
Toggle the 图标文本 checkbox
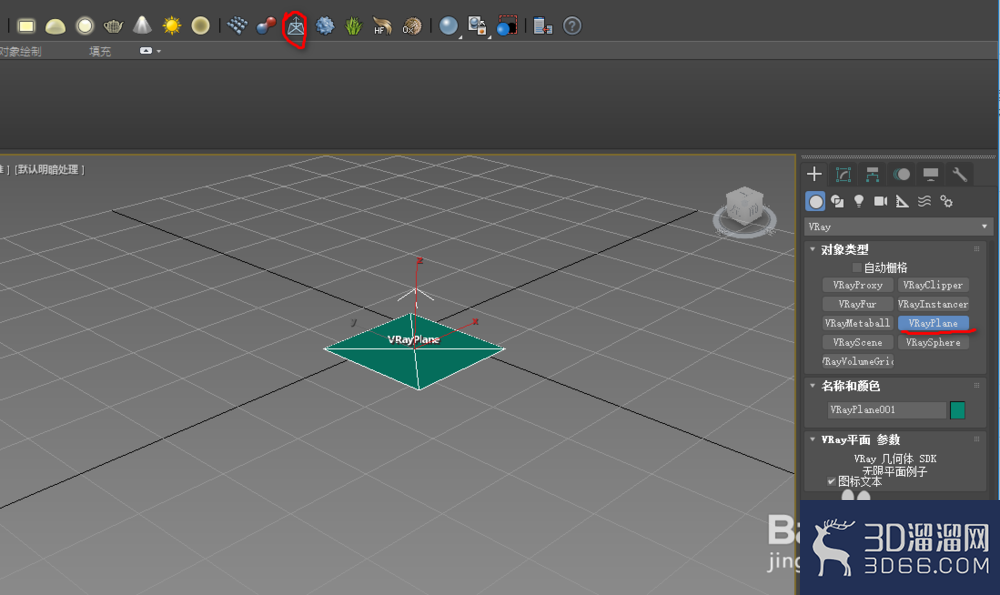pos(830,481)
